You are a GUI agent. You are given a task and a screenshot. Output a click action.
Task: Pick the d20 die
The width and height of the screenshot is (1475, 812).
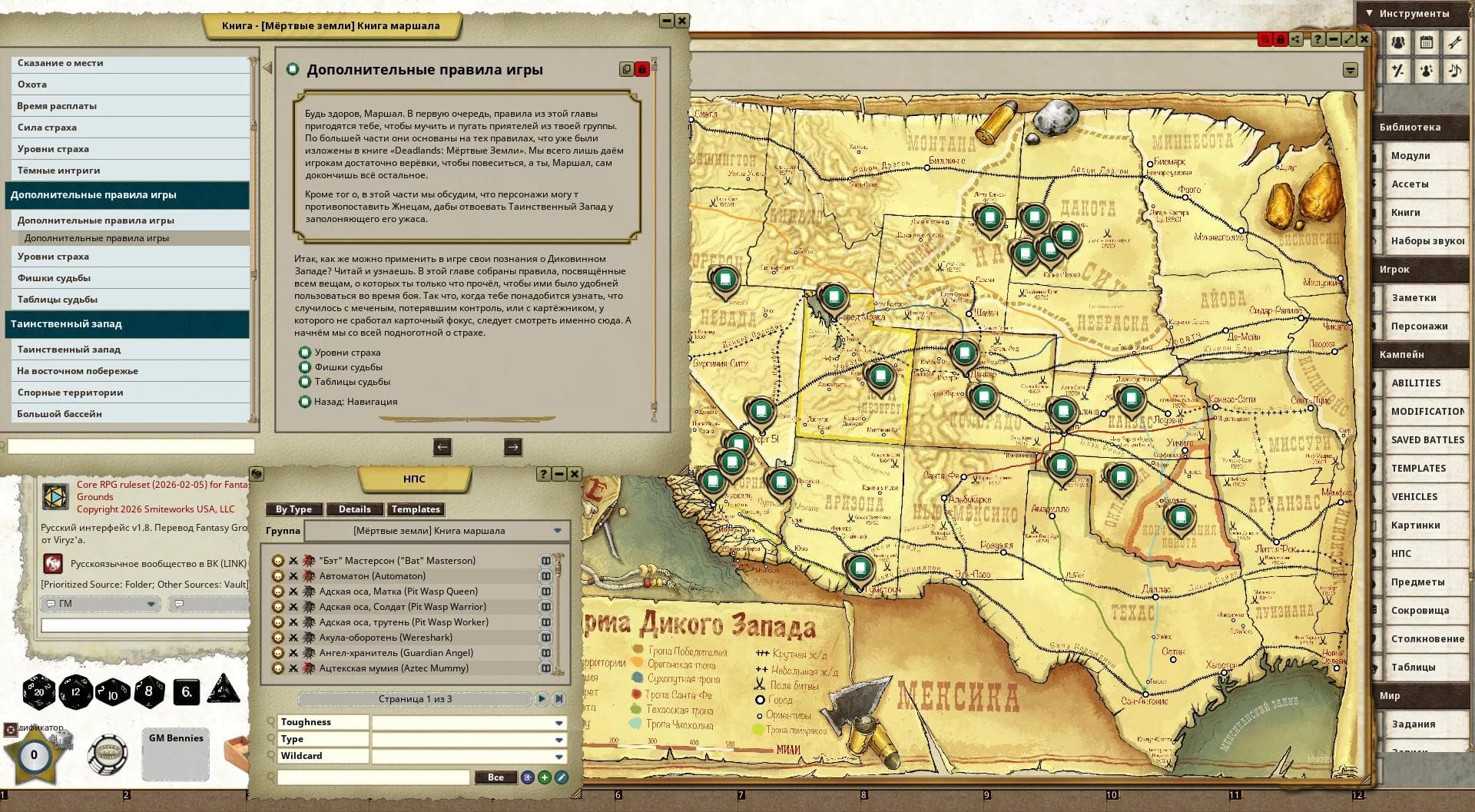click(x=38, y=691)
